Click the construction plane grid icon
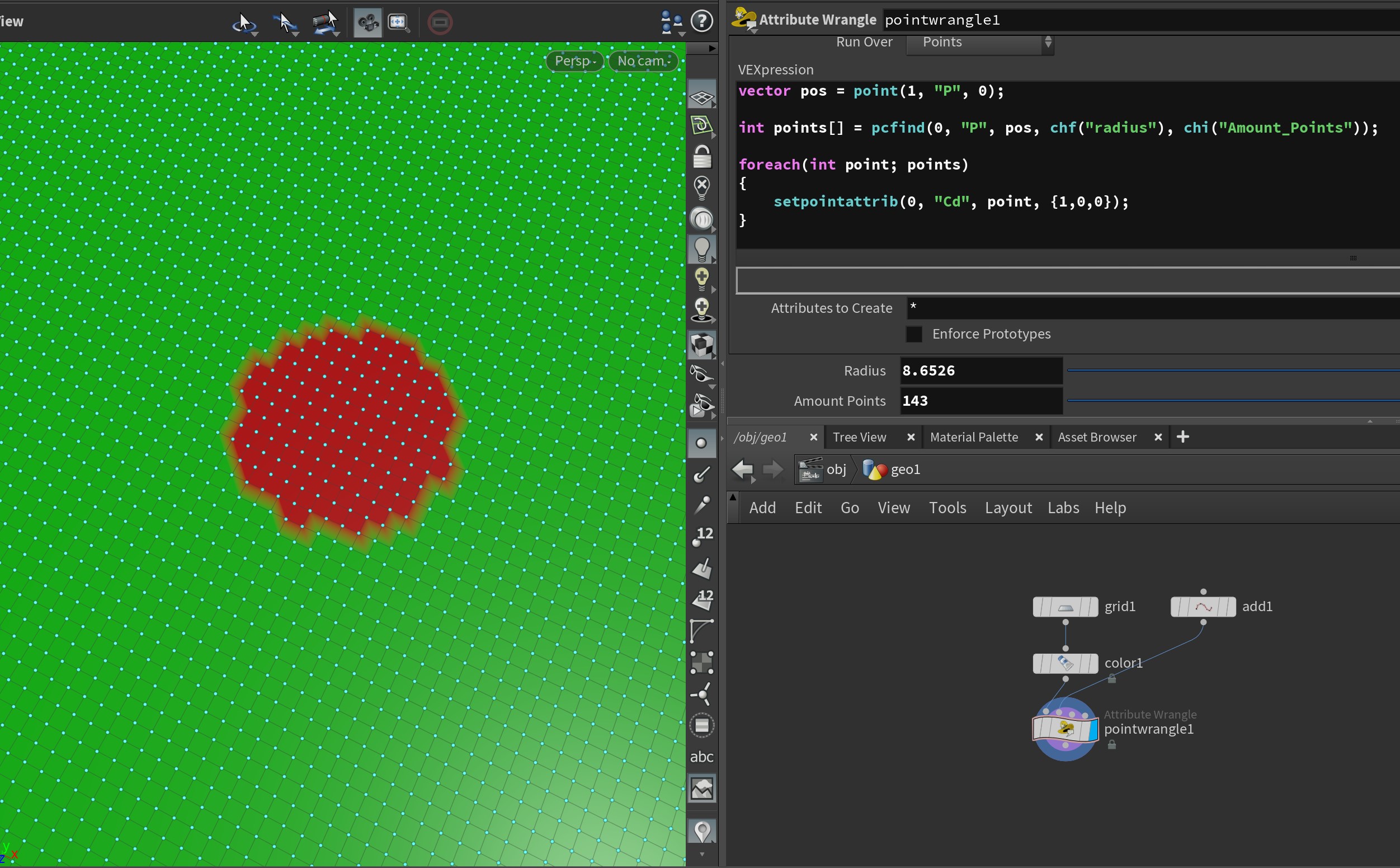 click(x=701, y=97)
